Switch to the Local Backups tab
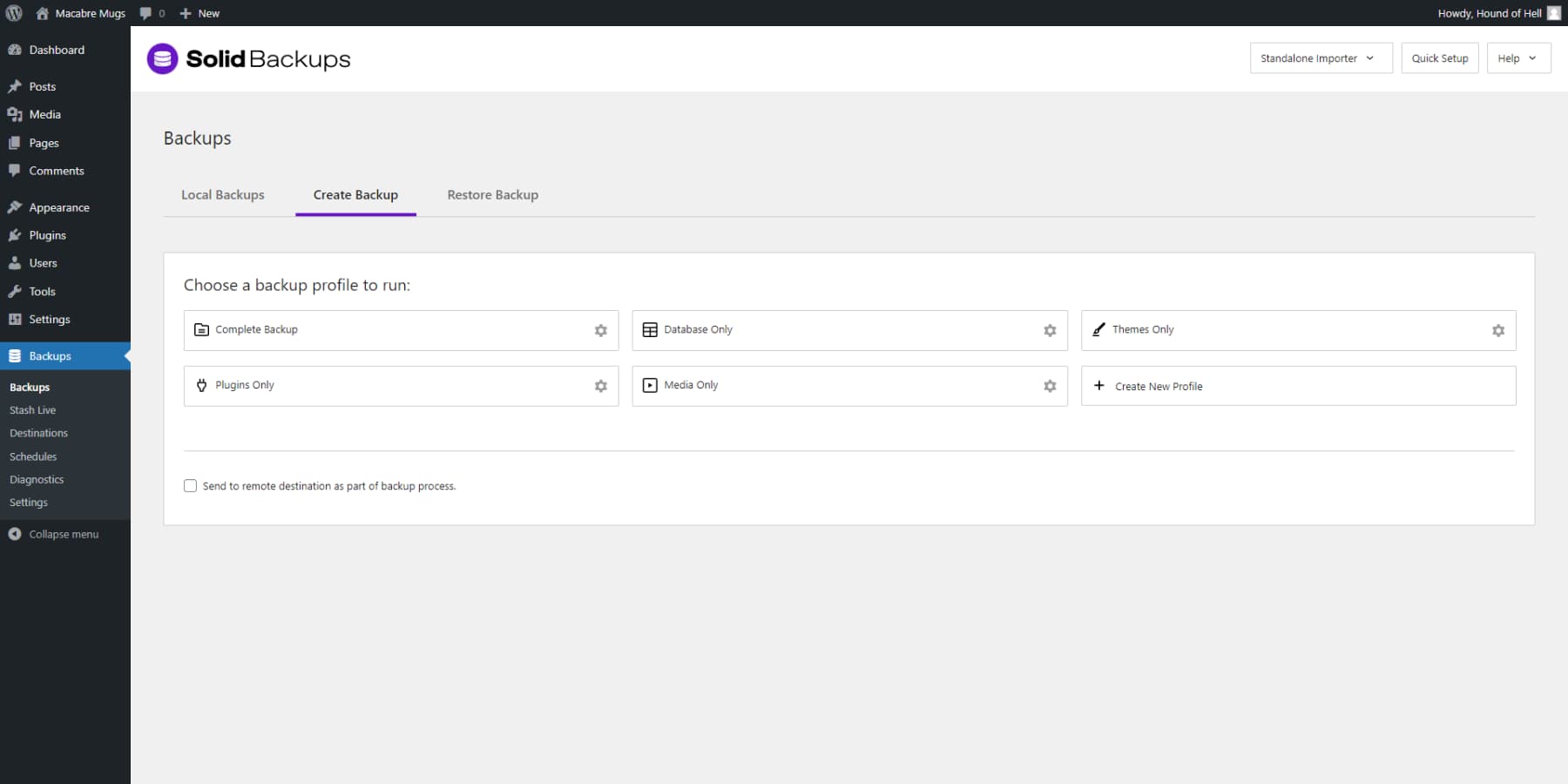Screen dimensions: 1568x784 click(222, 194)
